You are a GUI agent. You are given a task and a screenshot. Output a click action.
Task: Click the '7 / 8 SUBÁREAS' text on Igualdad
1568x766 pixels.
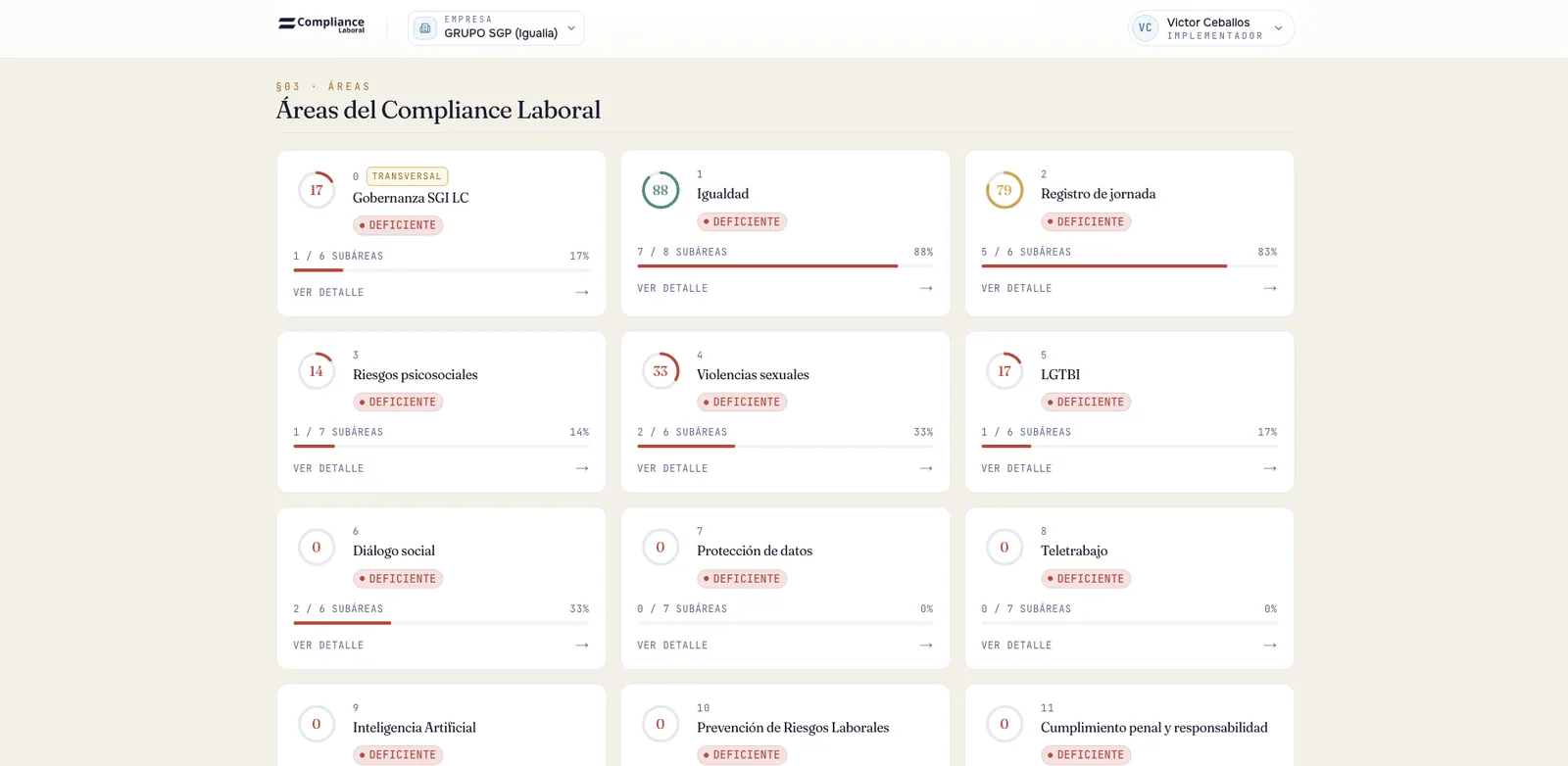click(682, 252)
